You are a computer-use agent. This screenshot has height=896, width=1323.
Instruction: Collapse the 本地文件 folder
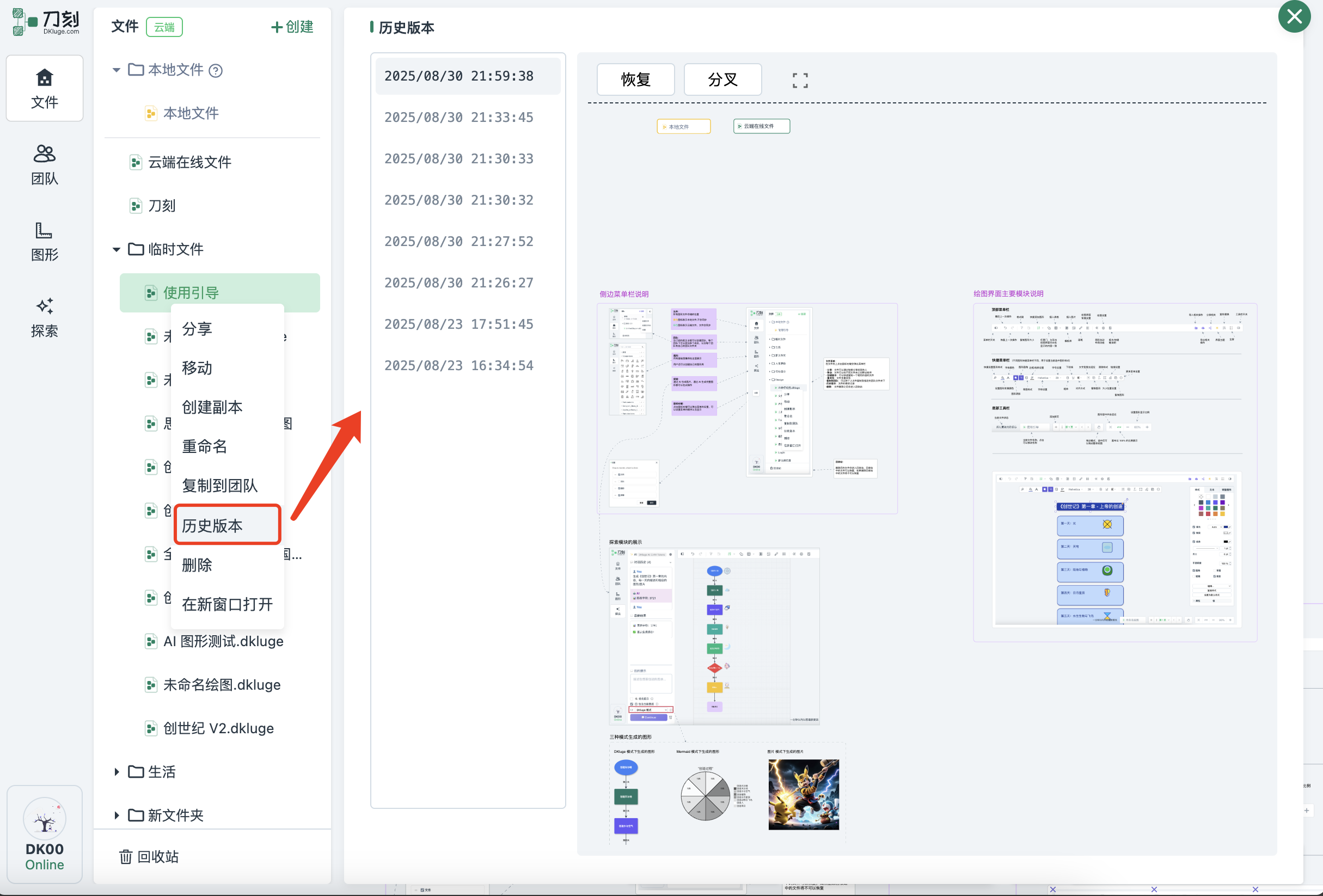(117, 70)
